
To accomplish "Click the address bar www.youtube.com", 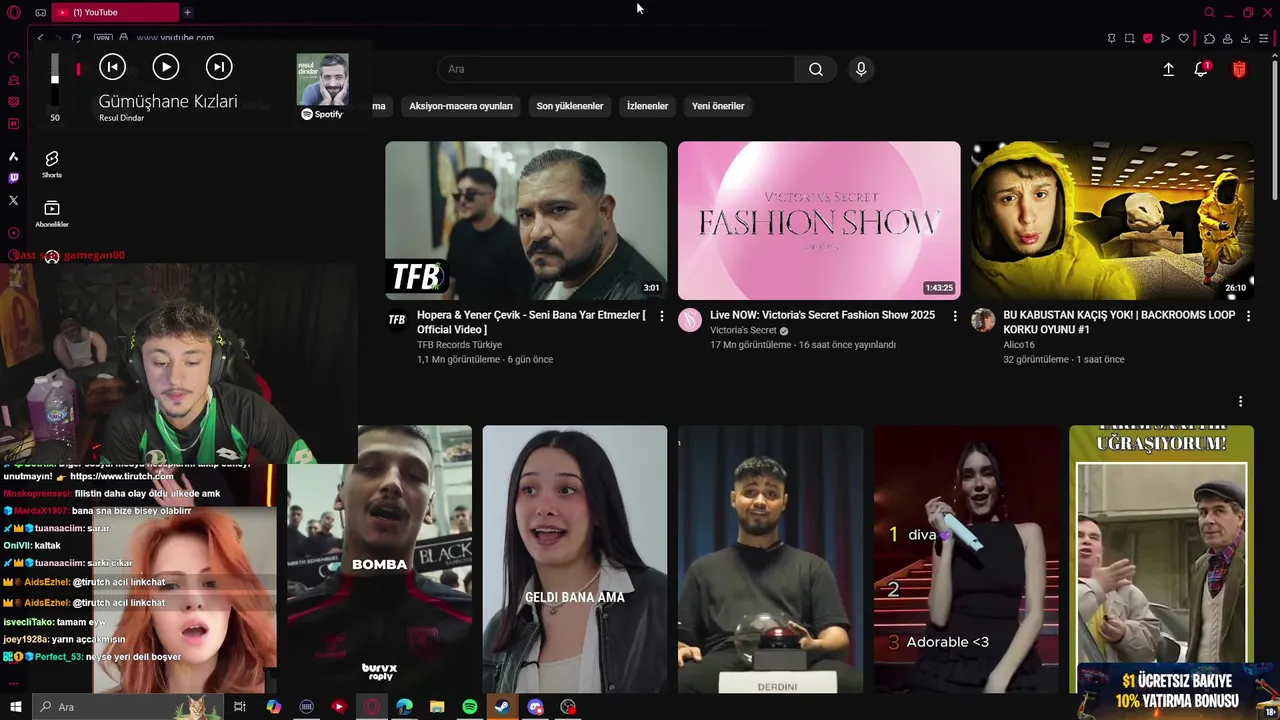I will [175, 38].
